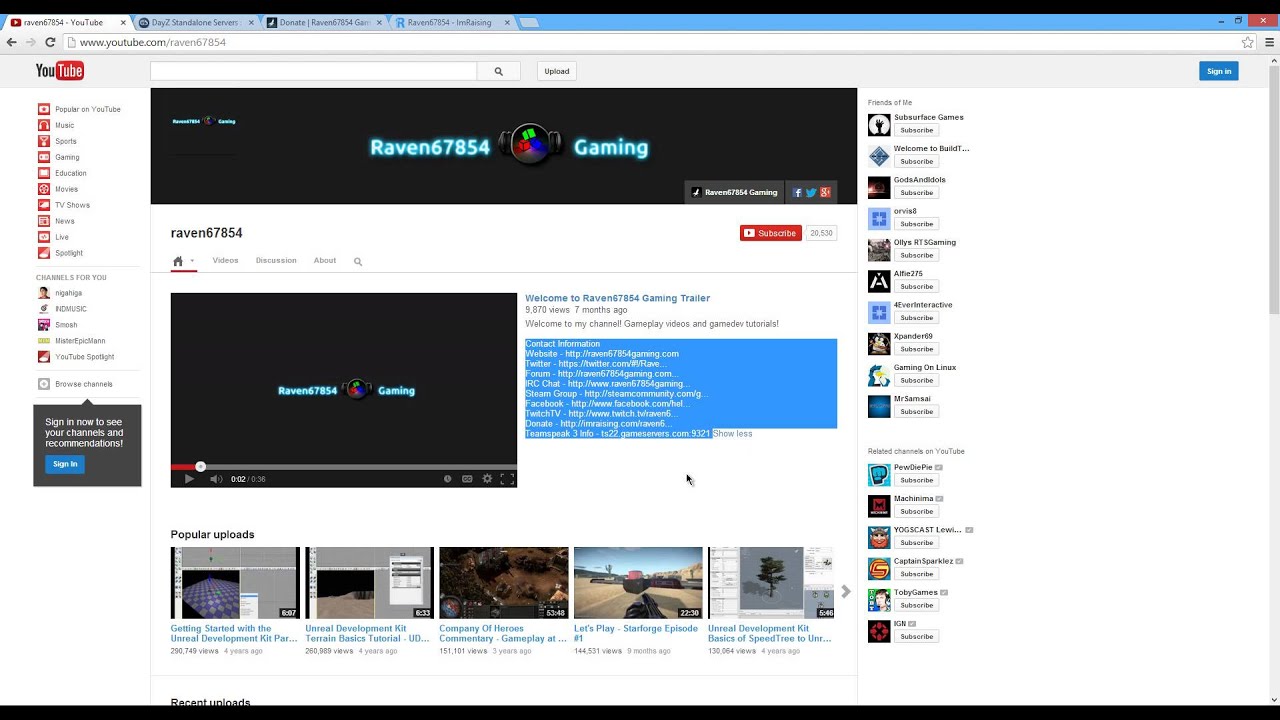The image size is (1280, 720).
Task: Open the Live guide icon
Action: point(44,237)
